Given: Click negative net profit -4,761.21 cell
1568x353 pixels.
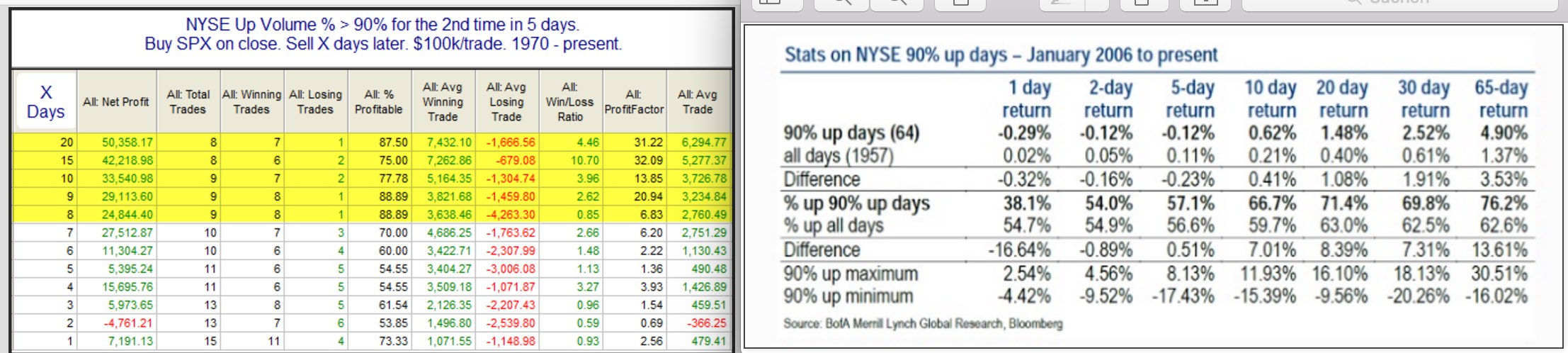Looking at the screenshot, I should tap(129, 323).
